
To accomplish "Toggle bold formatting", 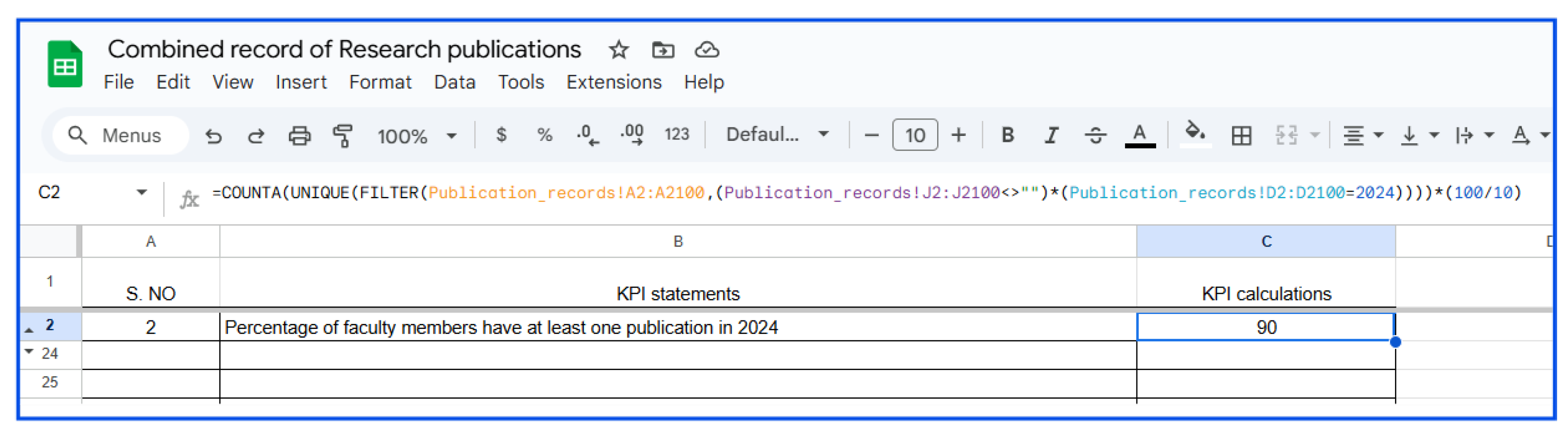I will (x=1008, y=134).
